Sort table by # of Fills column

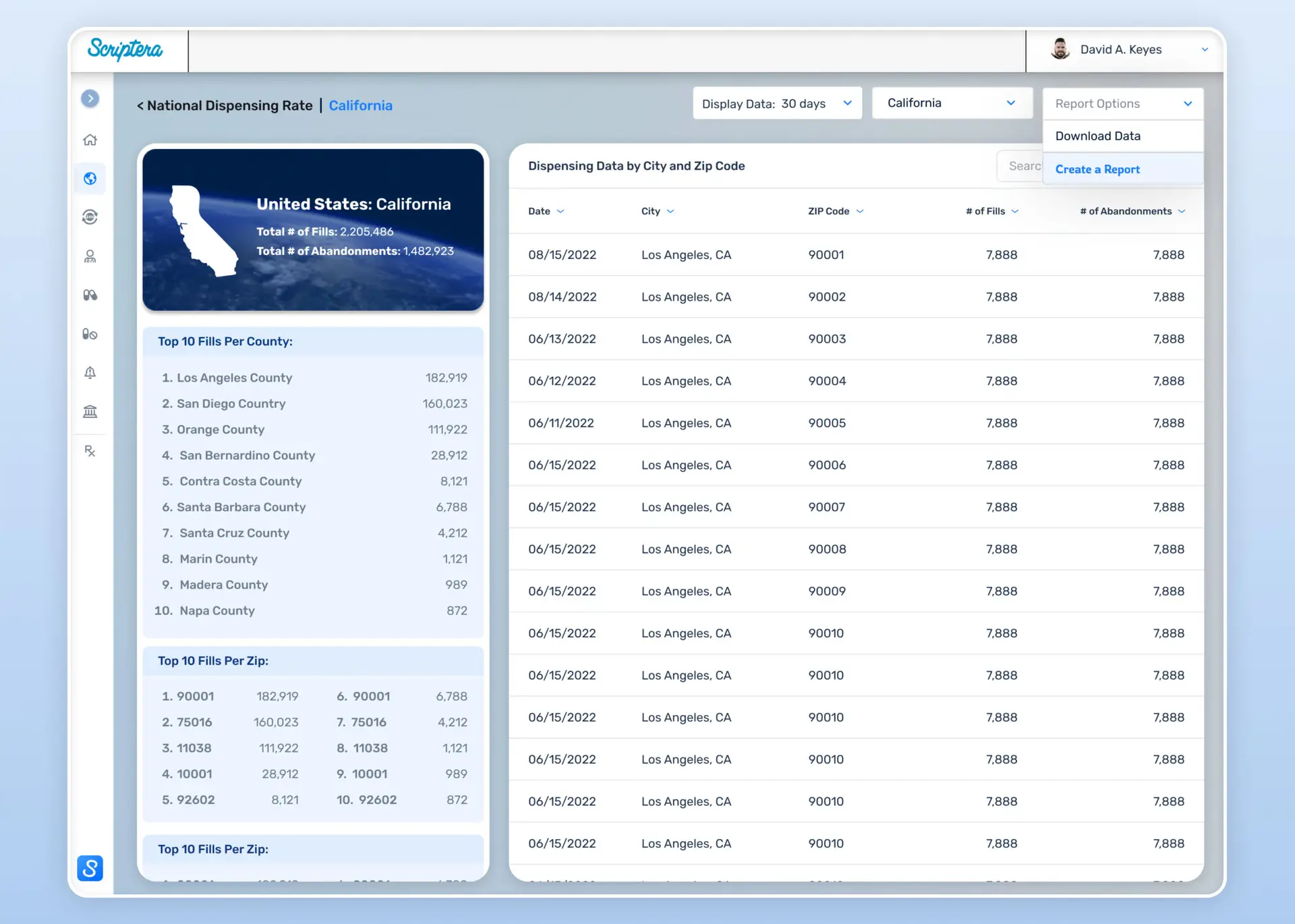(x=991, y=211)
